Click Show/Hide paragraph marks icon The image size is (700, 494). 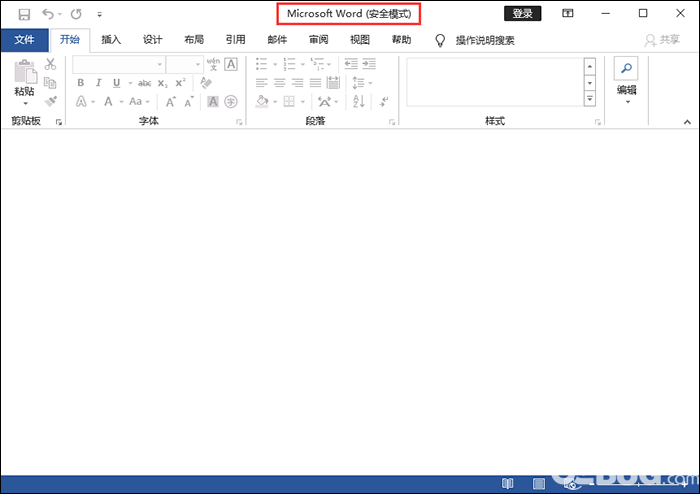[x=384, y=102]
